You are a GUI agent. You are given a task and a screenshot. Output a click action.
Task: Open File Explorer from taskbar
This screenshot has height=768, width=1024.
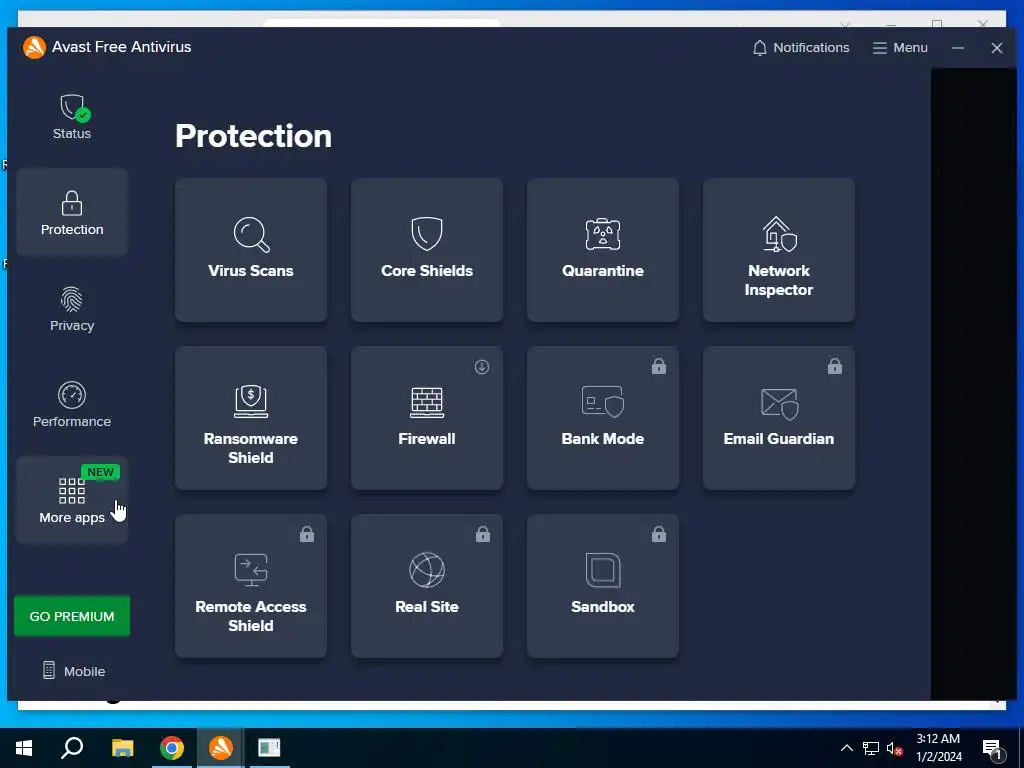122,748
